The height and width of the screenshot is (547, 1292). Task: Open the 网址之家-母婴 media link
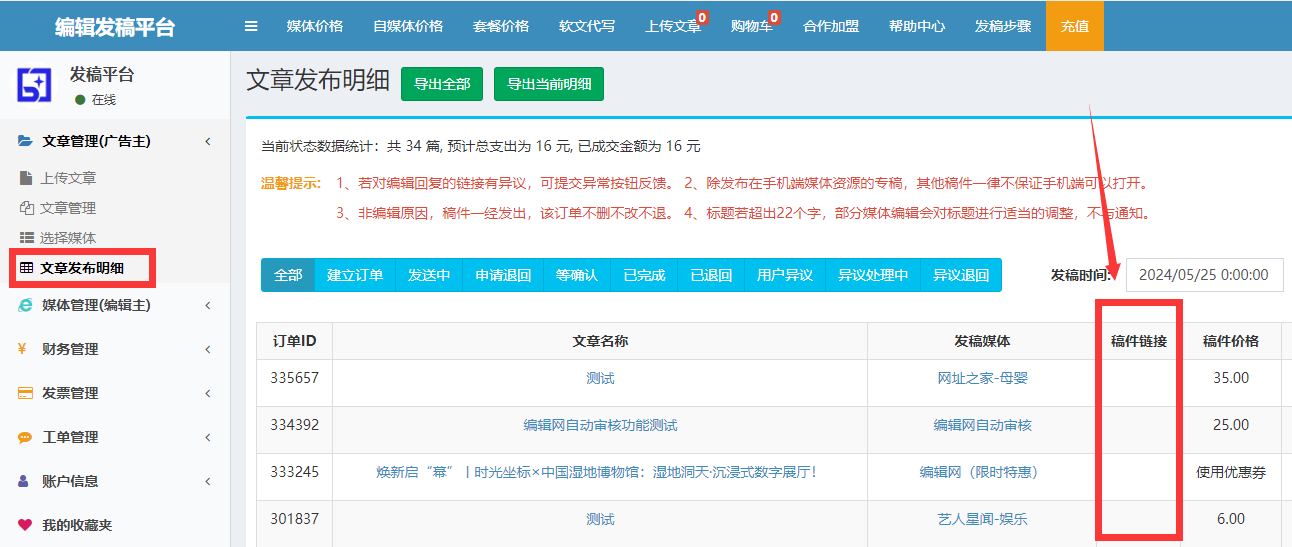(982, 378)
